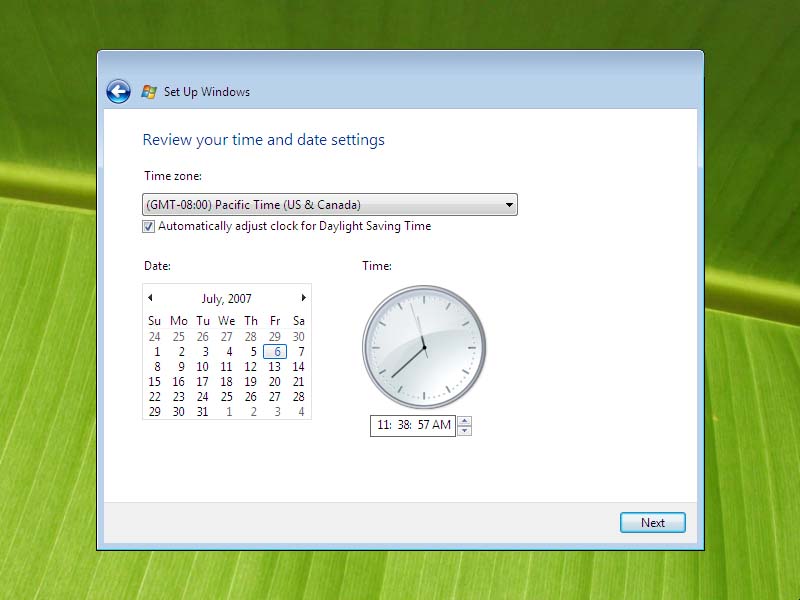Image resolution: width=800 pixels, height=600 pixels.
Task: Select July 23 in the calendar
Action: point(179,397)
